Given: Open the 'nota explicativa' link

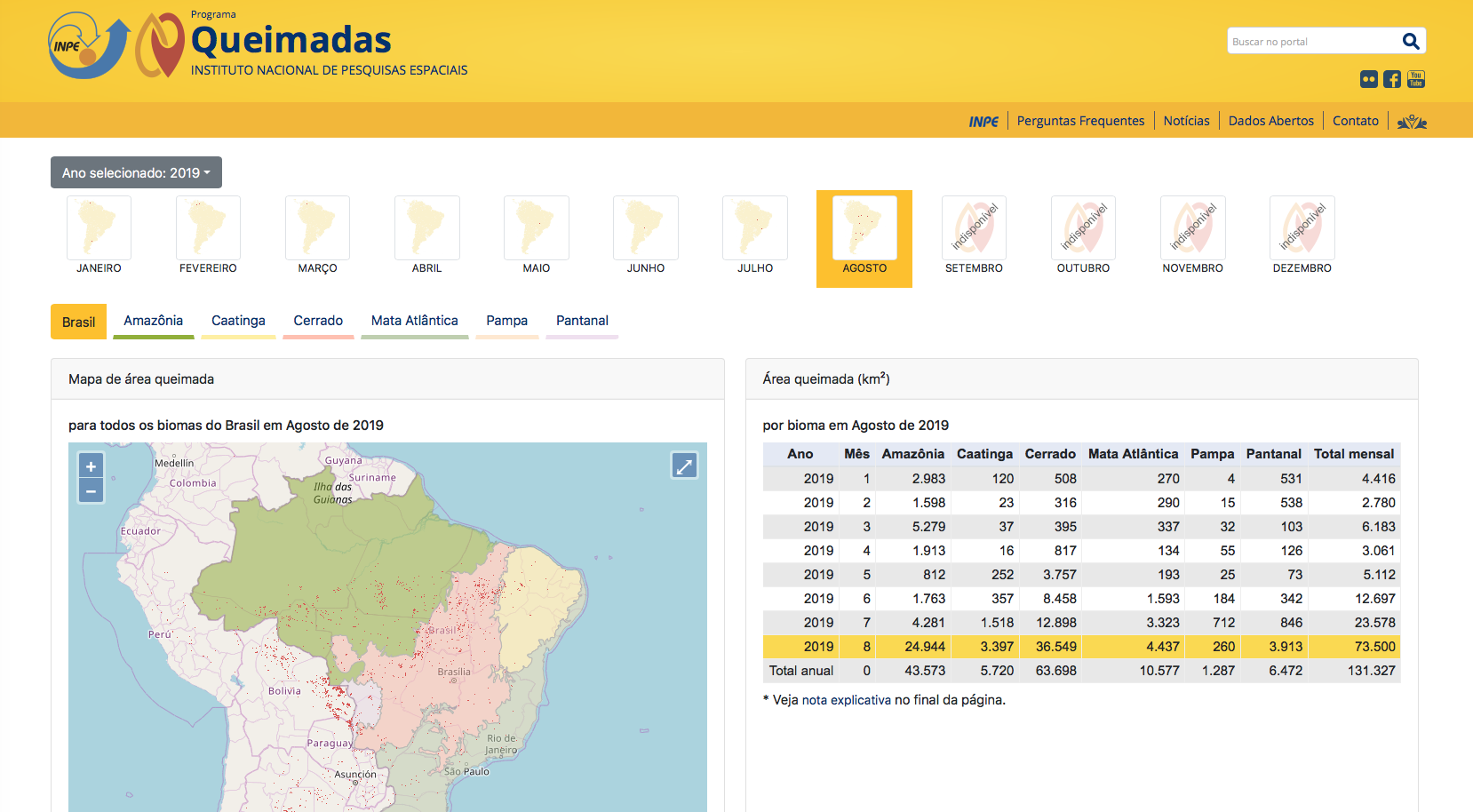Looking at the screenshot, I should [846, 700].
